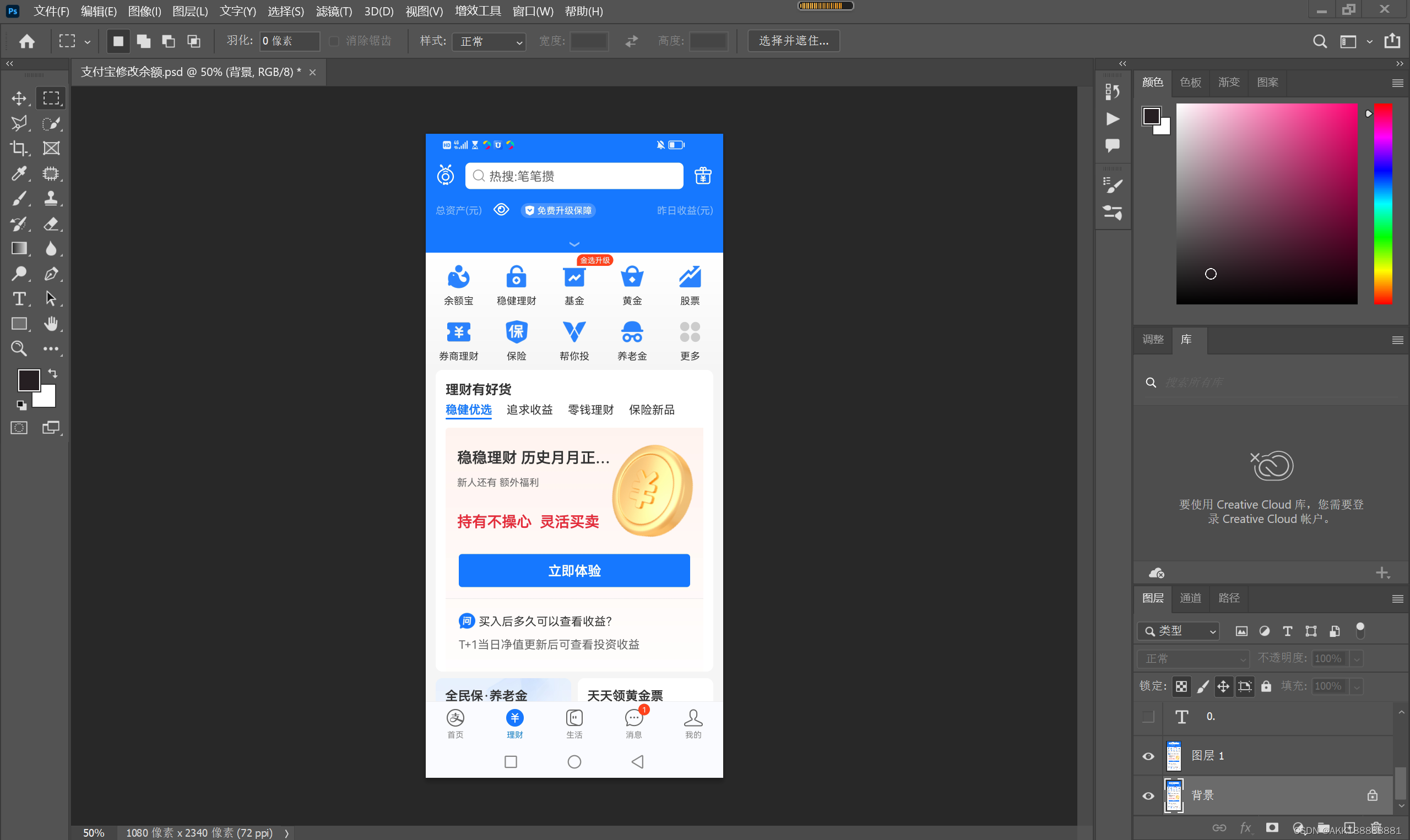Screen dimensions: 1410x840
Task: Hide the 背景 layer visibility
Action: [x=1148, y=796]
